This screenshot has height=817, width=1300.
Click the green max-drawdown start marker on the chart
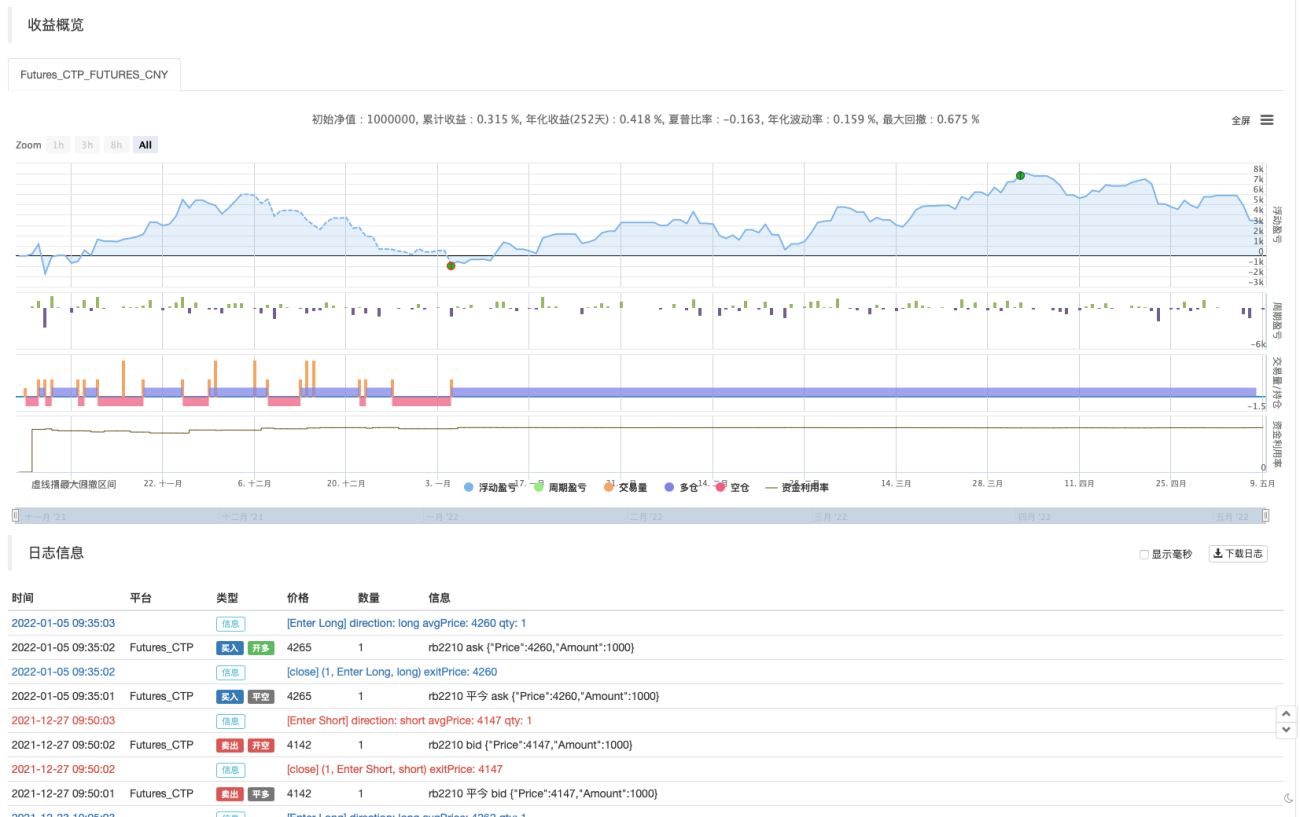coord(1020,175)
